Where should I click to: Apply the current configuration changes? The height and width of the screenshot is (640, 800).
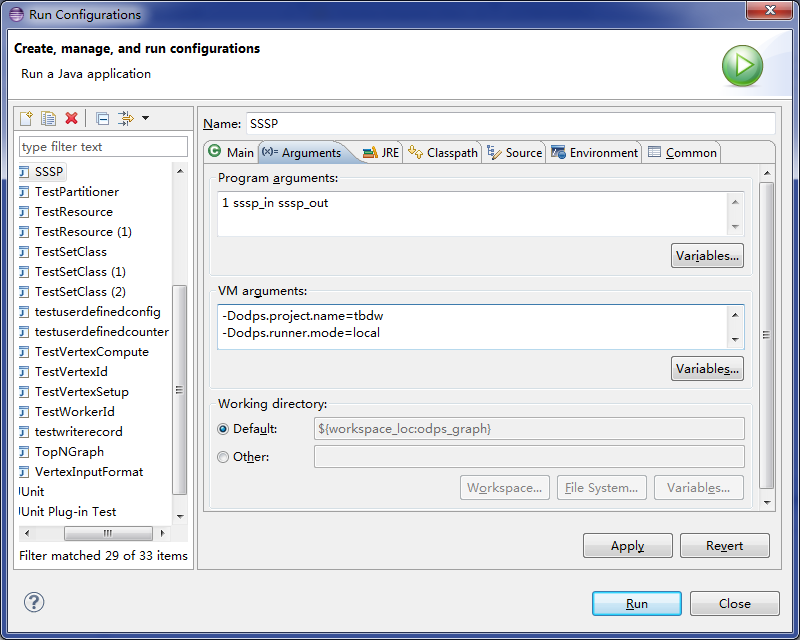coord(627,545)
